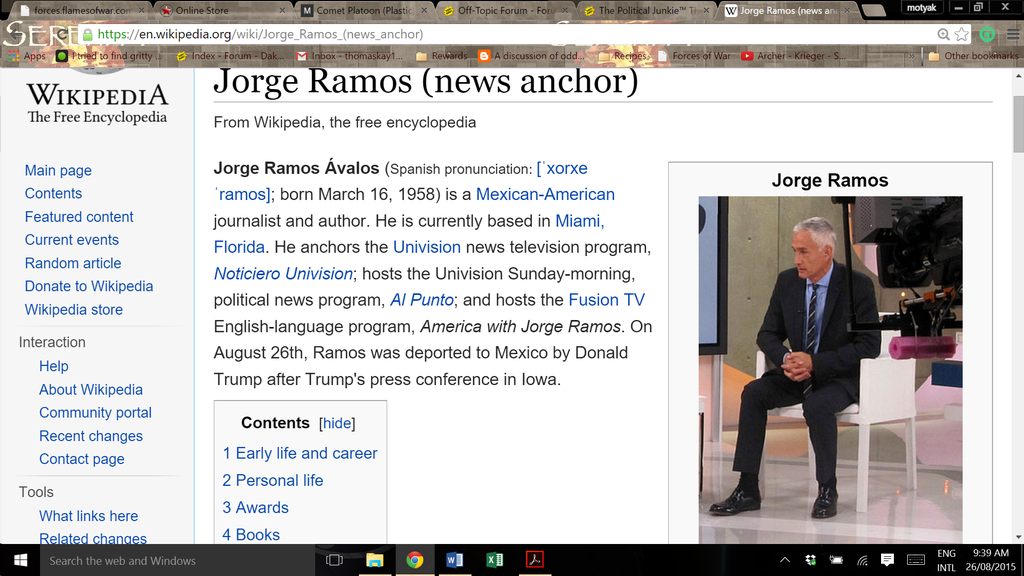Screen dimensions: 1024x576
Task: Open Recent changes in sidebar
Action: point(91,436)
